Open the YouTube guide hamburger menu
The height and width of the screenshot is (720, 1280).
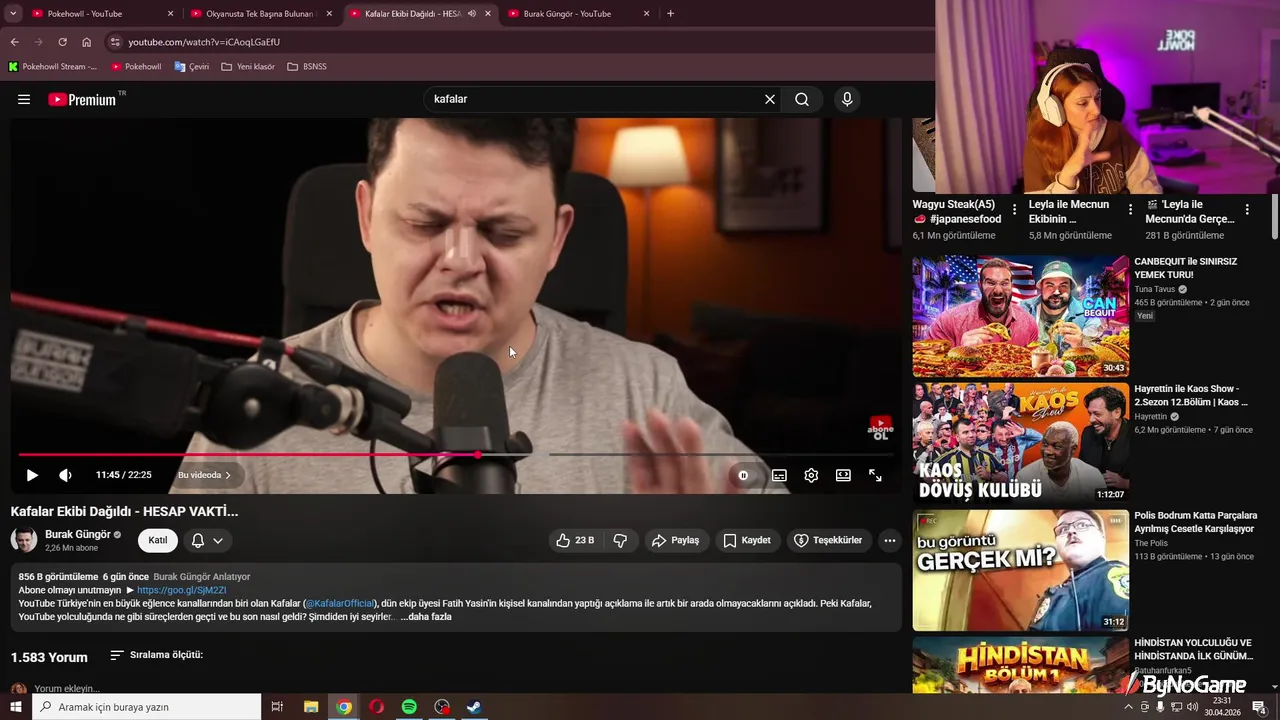[24, 99]
